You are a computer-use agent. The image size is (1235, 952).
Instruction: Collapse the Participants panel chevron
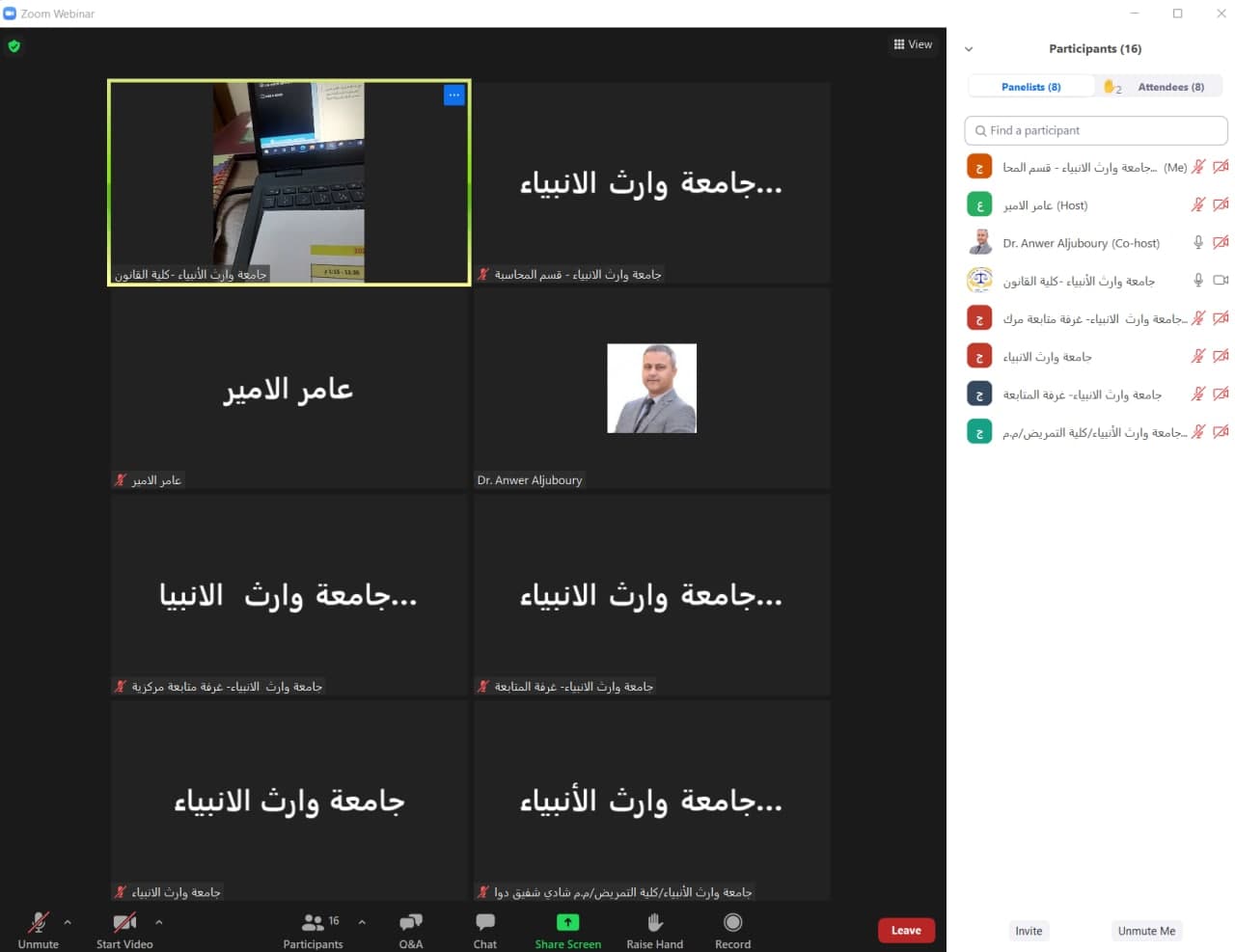969,49
